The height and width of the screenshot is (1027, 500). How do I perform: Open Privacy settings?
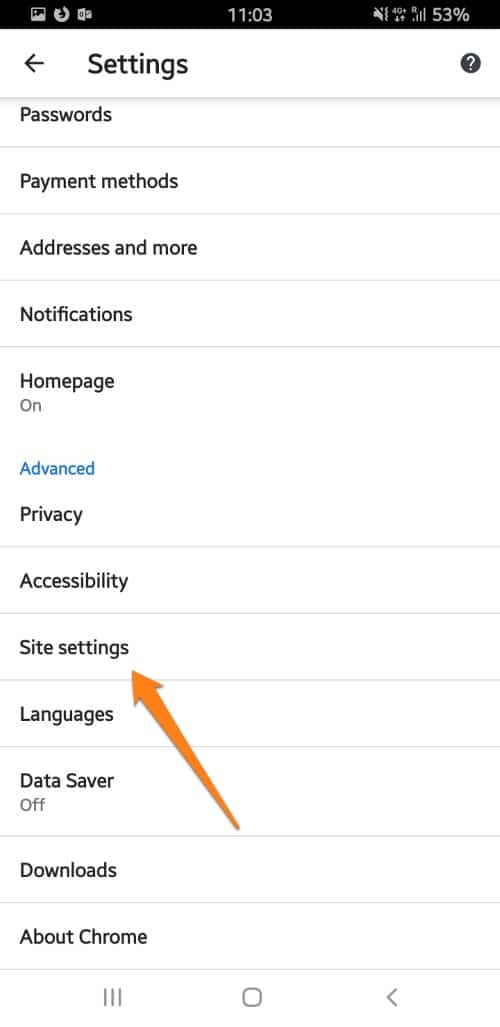point(250,514)
